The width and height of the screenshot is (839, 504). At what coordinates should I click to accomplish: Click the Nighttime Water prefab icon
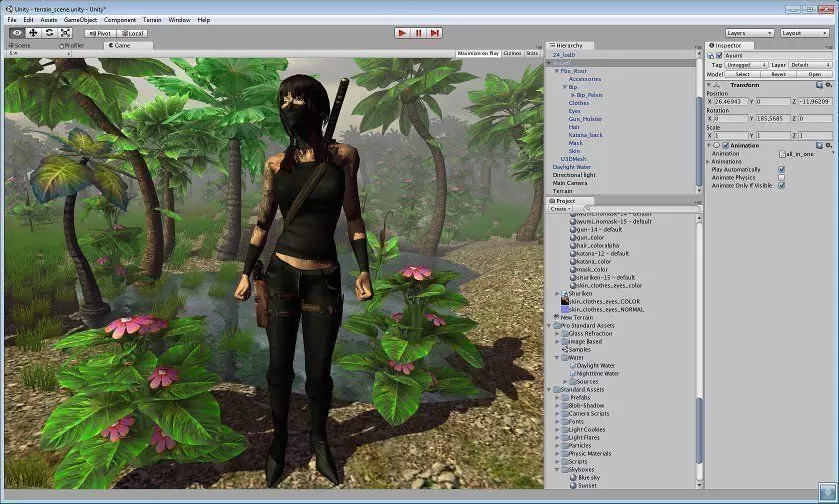coord(573,373)
